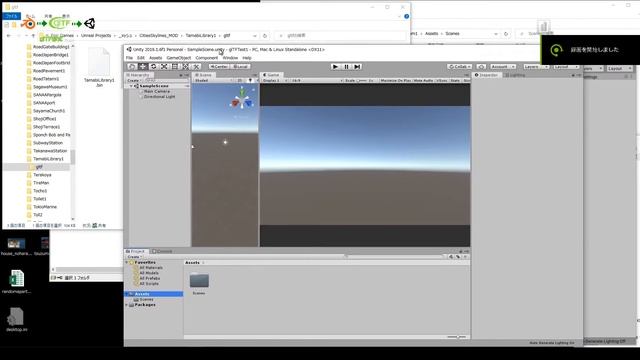The image size is (640, 360).
Task: Toggle Scene view lighting bulb icon
Action: [250, 80]
